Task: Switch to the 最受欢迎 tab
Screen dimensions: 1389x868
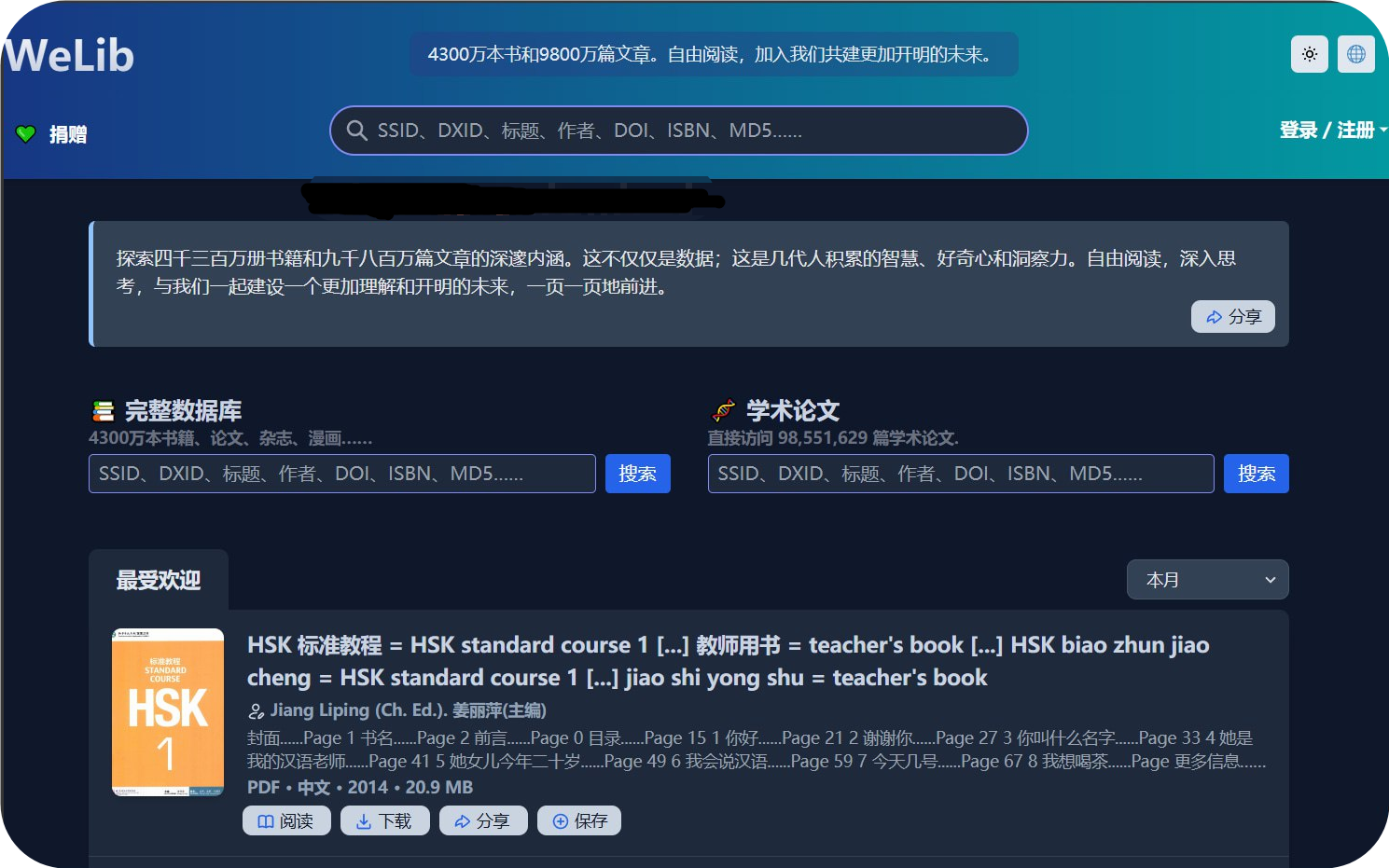Action: click(x=158, y=579)
